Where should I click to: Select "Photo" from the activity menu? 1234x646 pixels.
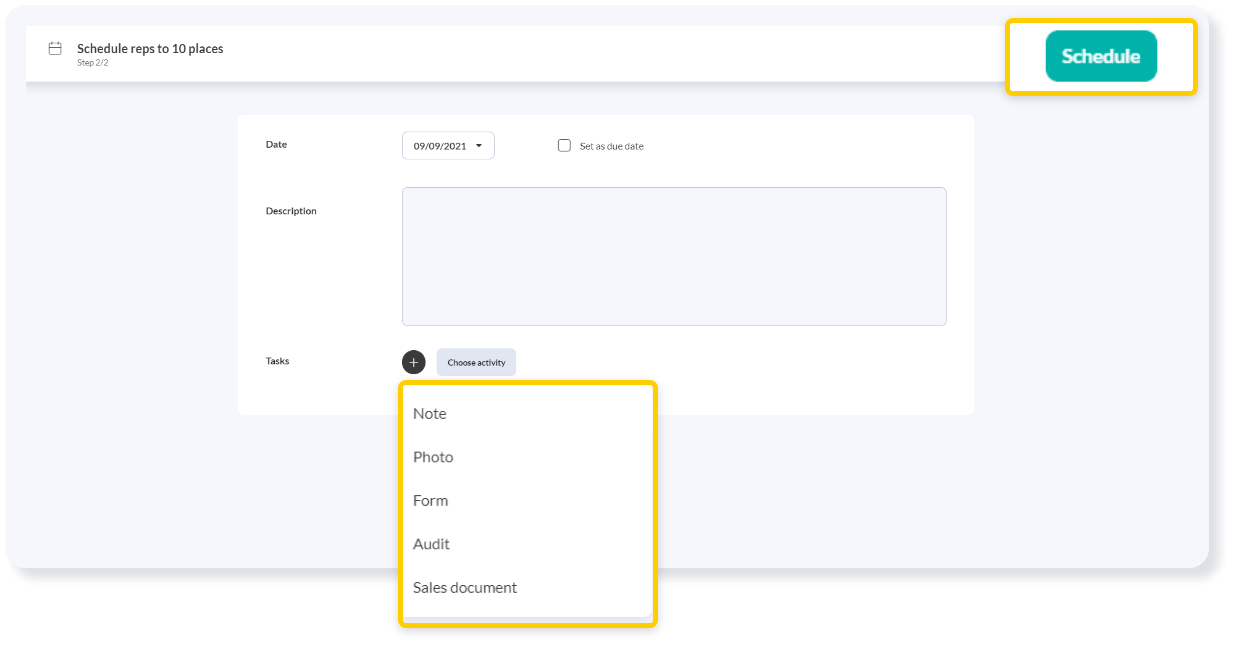click(x=433, y=457)
